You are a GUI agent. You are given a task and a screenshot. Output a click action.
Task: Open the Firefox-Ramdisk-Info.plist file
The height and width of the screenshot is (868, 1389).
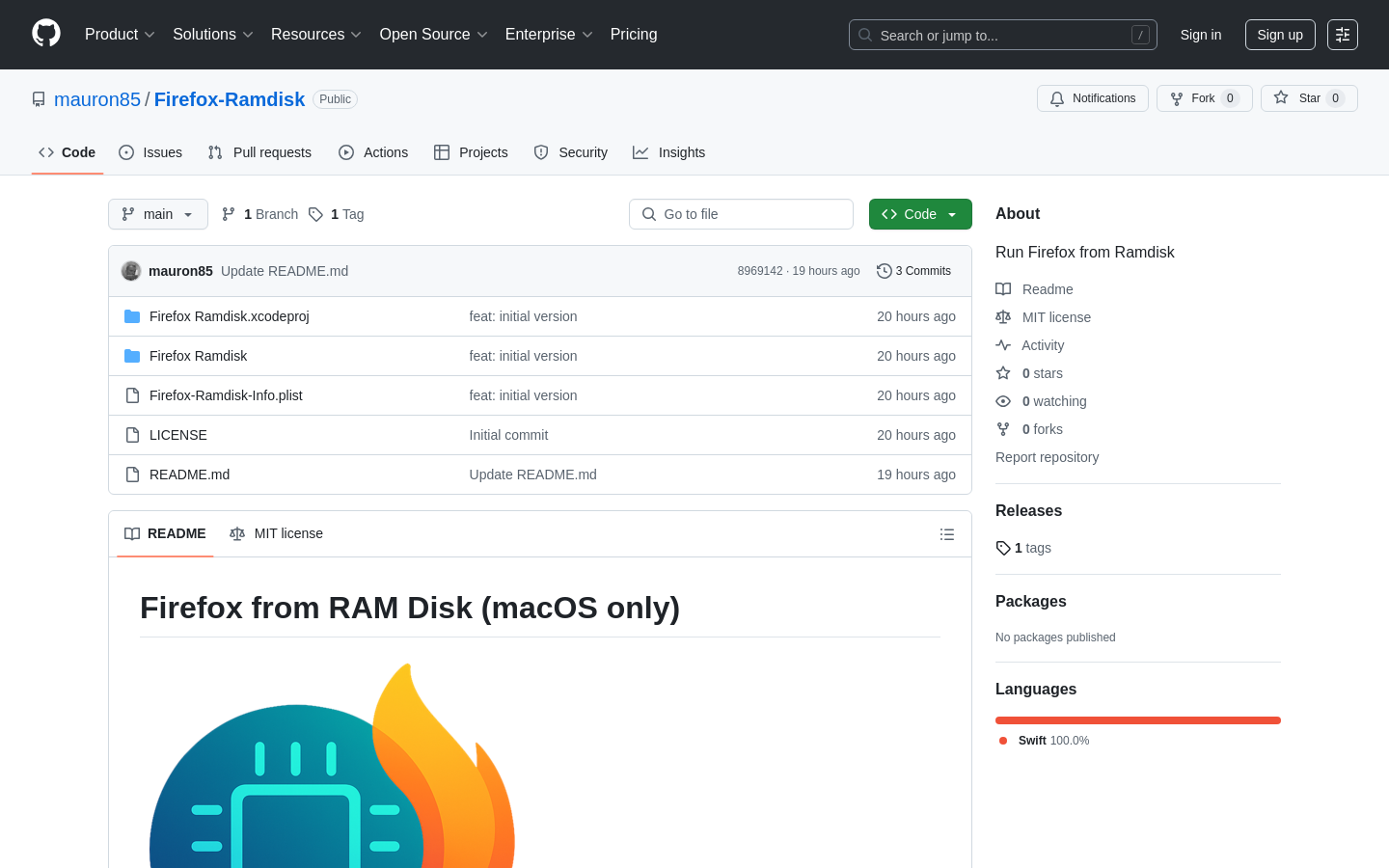click(226, 395)
